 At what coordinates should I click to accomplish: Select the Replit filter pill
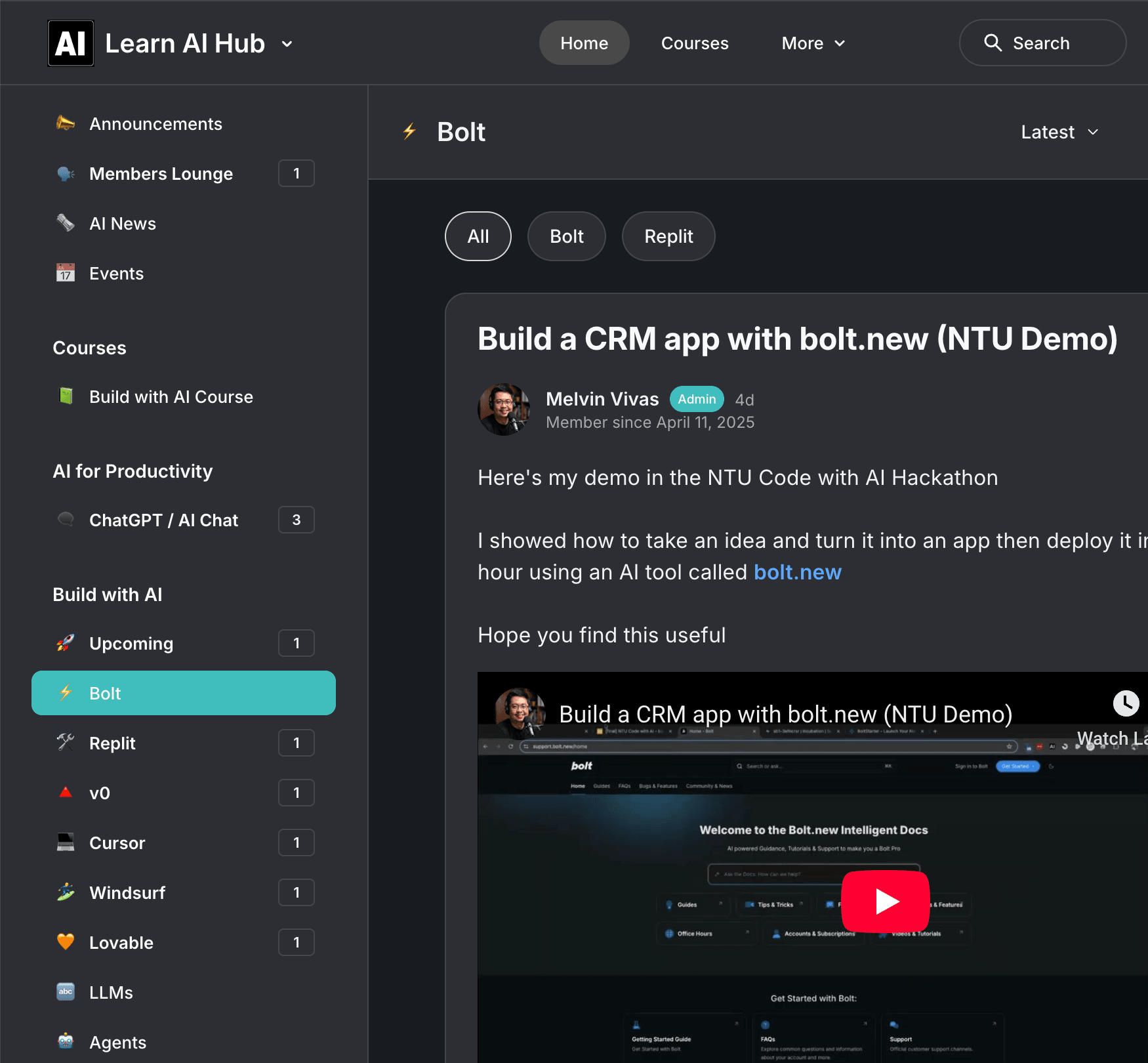(668, 236)
